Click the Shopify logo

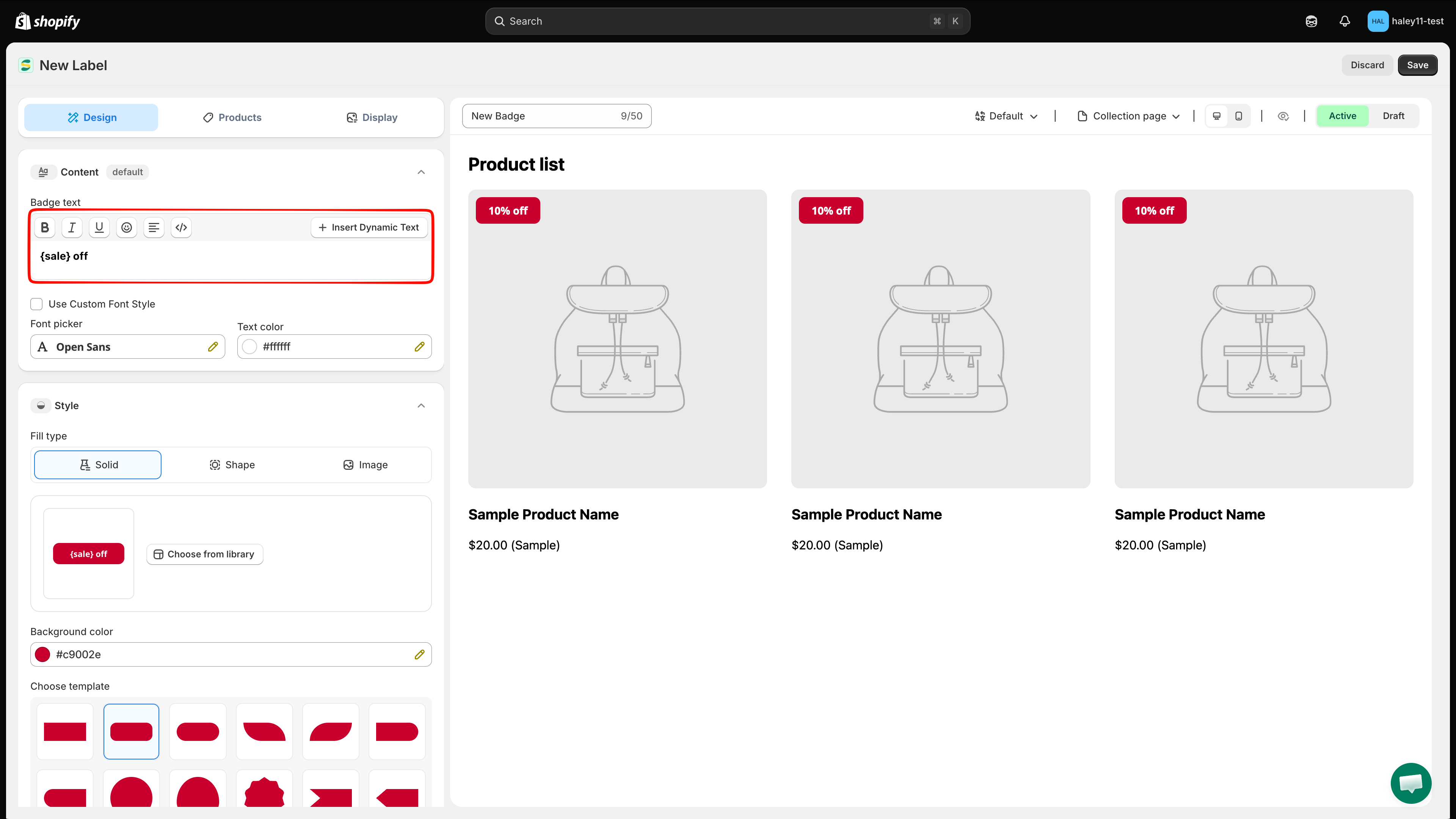point(47,21)
